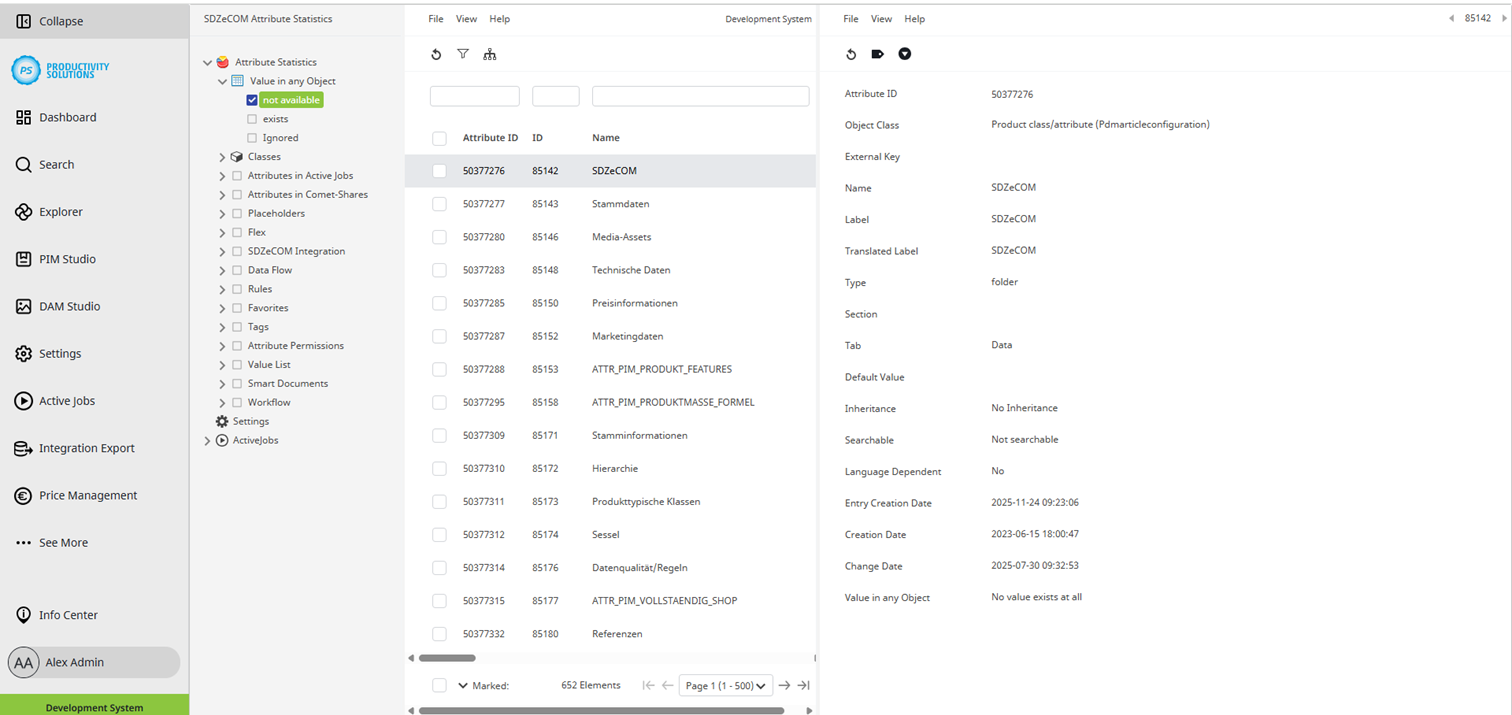
Task: Open the page selection dropdown
Action: [725, 685]
